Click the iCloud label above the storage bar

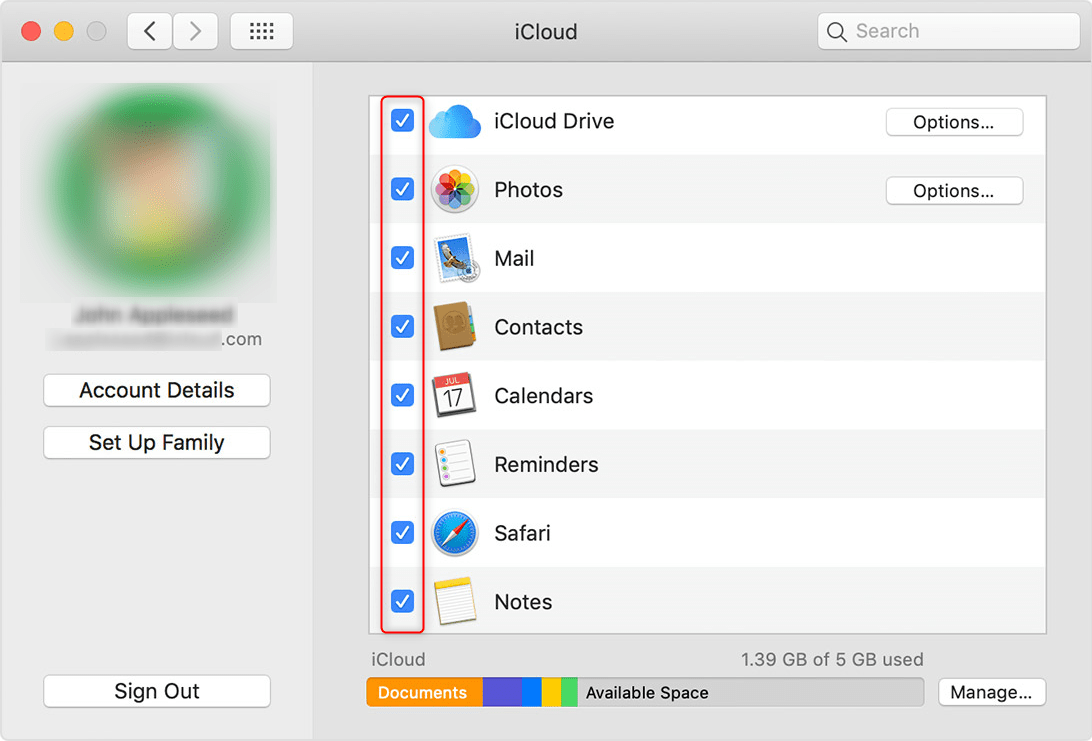tap(398, 660)
